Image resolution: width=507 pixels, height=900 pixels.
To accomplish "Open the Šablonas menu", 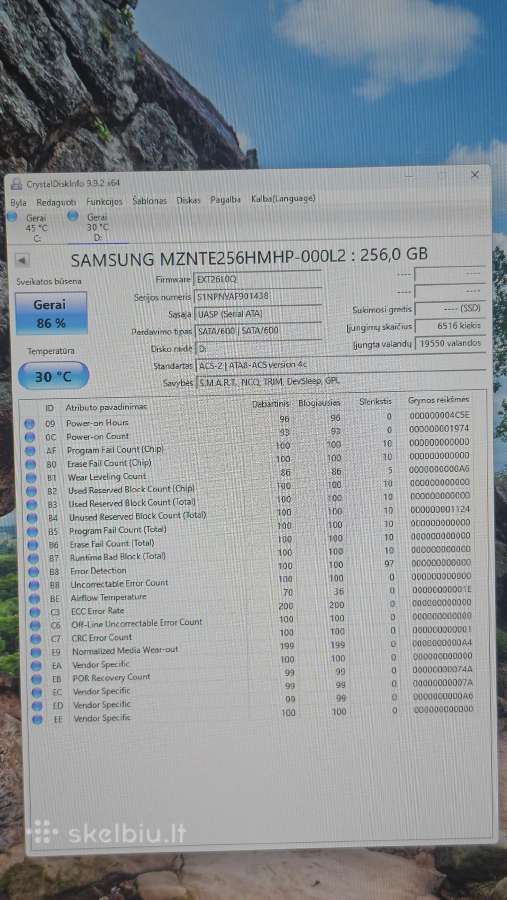I will (x=149, y=201).
